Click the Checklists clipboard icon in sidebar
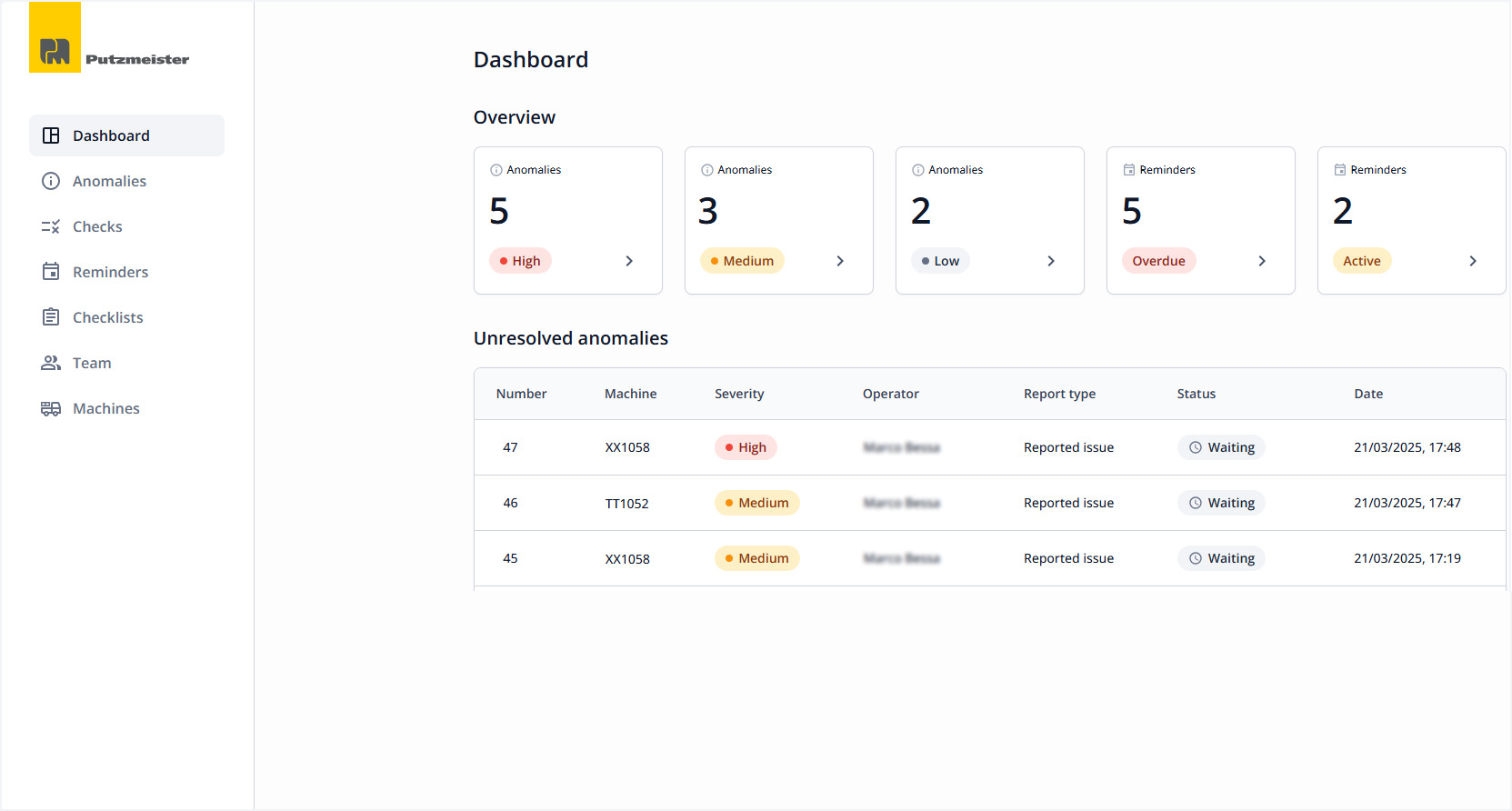The image size is (1512, 811). pyautogui.click(x=51, y=317)
